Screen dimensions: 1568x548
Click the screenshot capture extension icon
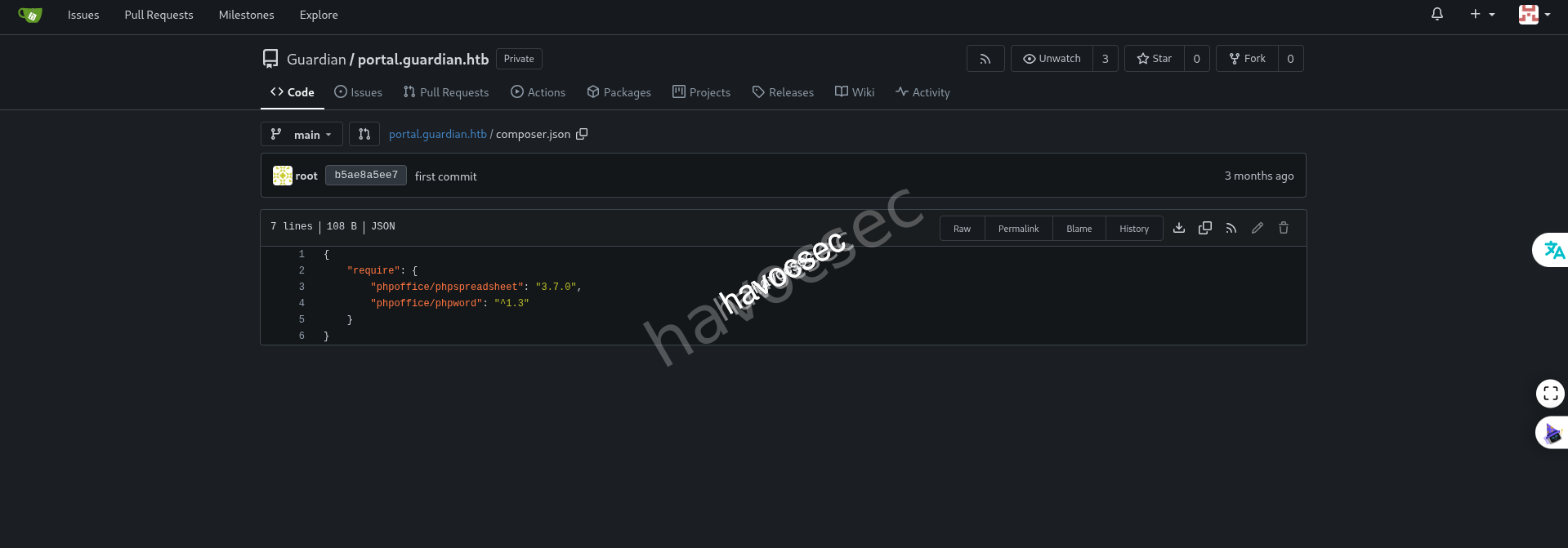[x=1550, y=394]
